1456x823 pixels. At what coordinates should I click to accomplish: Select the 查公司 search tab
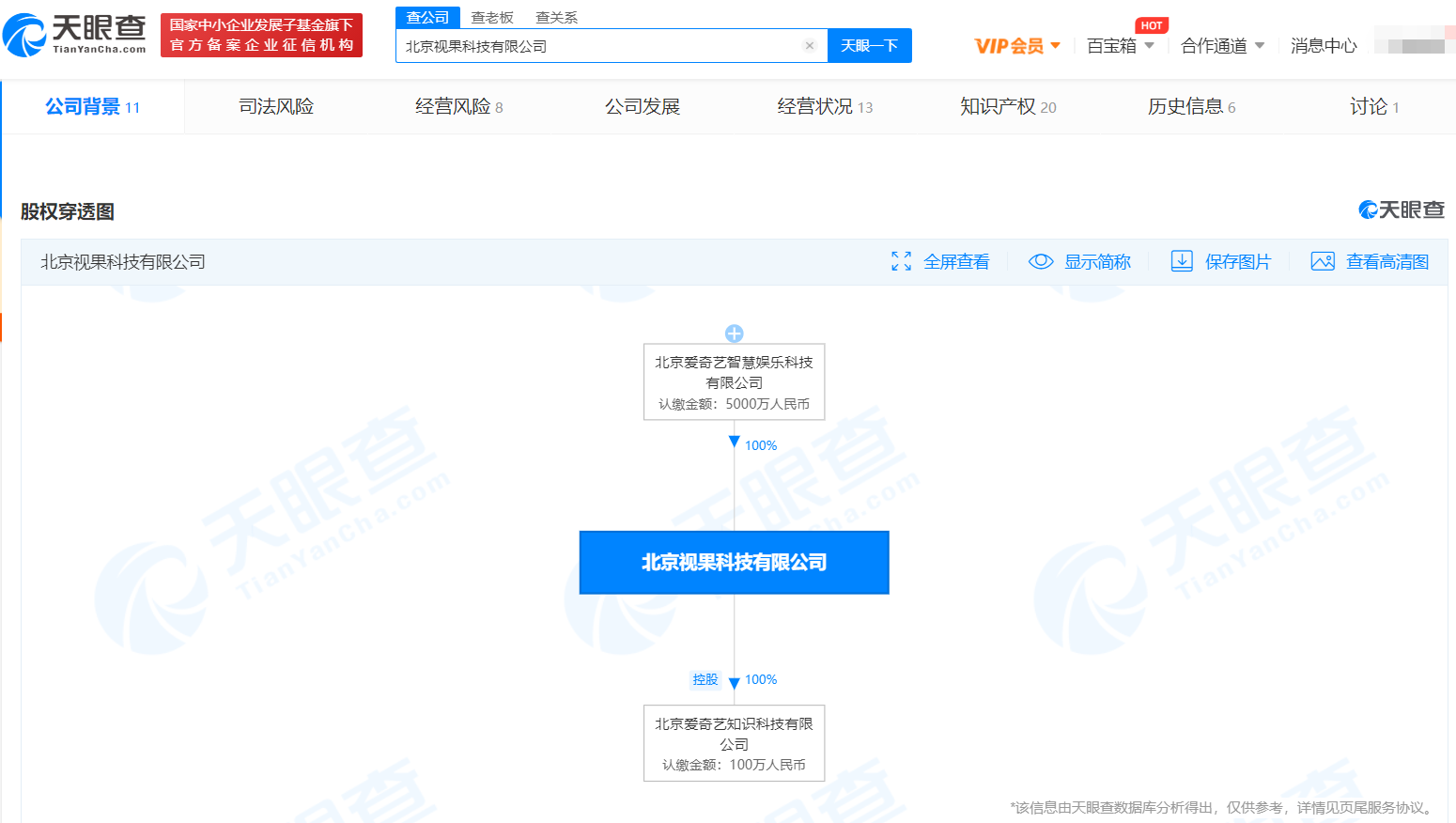tap(427, 18)
